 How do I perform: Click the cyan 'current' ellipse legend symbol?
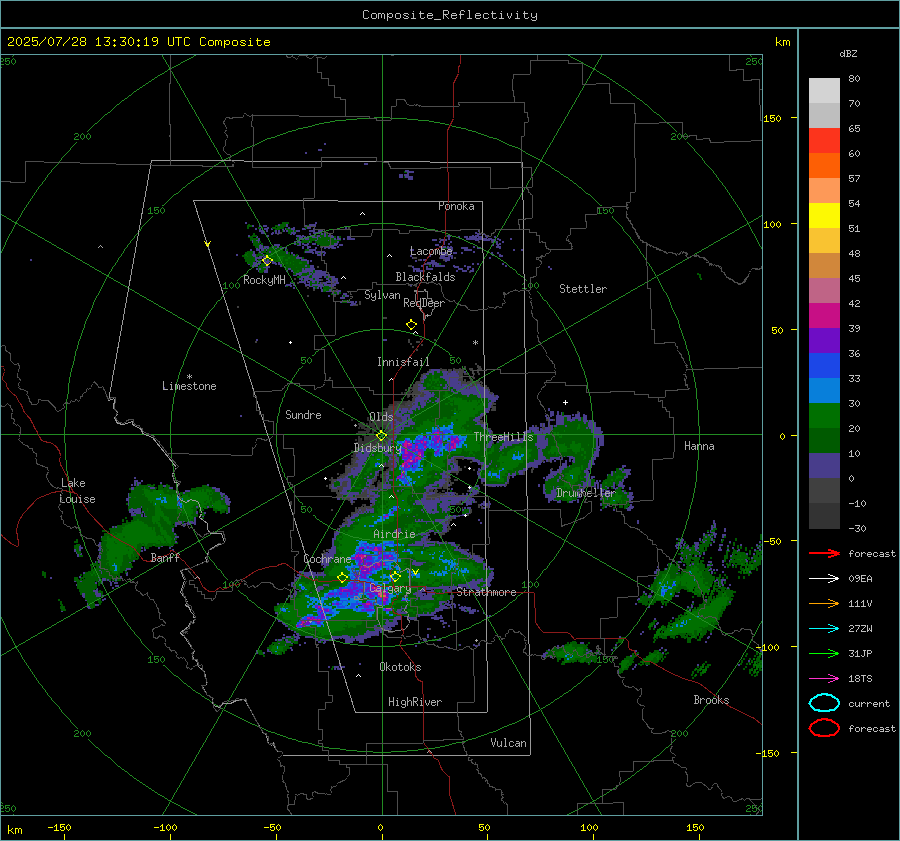click(x=824, y=703)
